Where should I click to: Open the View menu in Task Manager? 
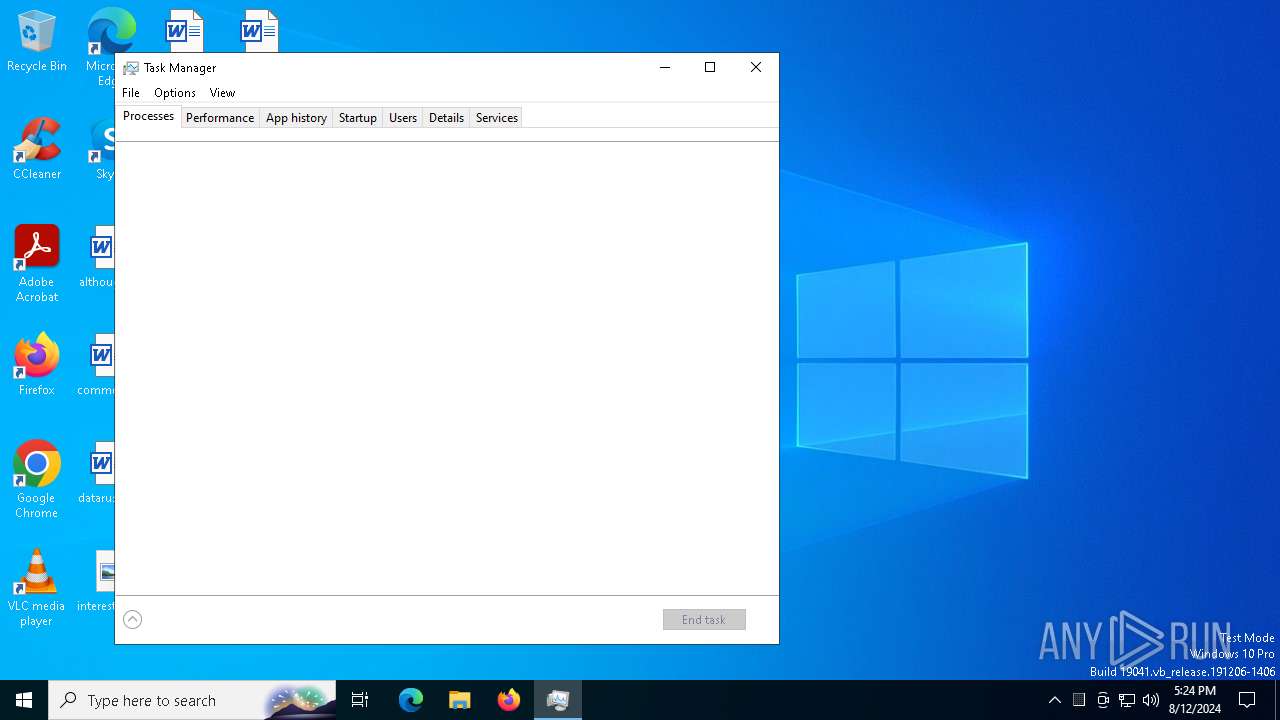(222, 93)
